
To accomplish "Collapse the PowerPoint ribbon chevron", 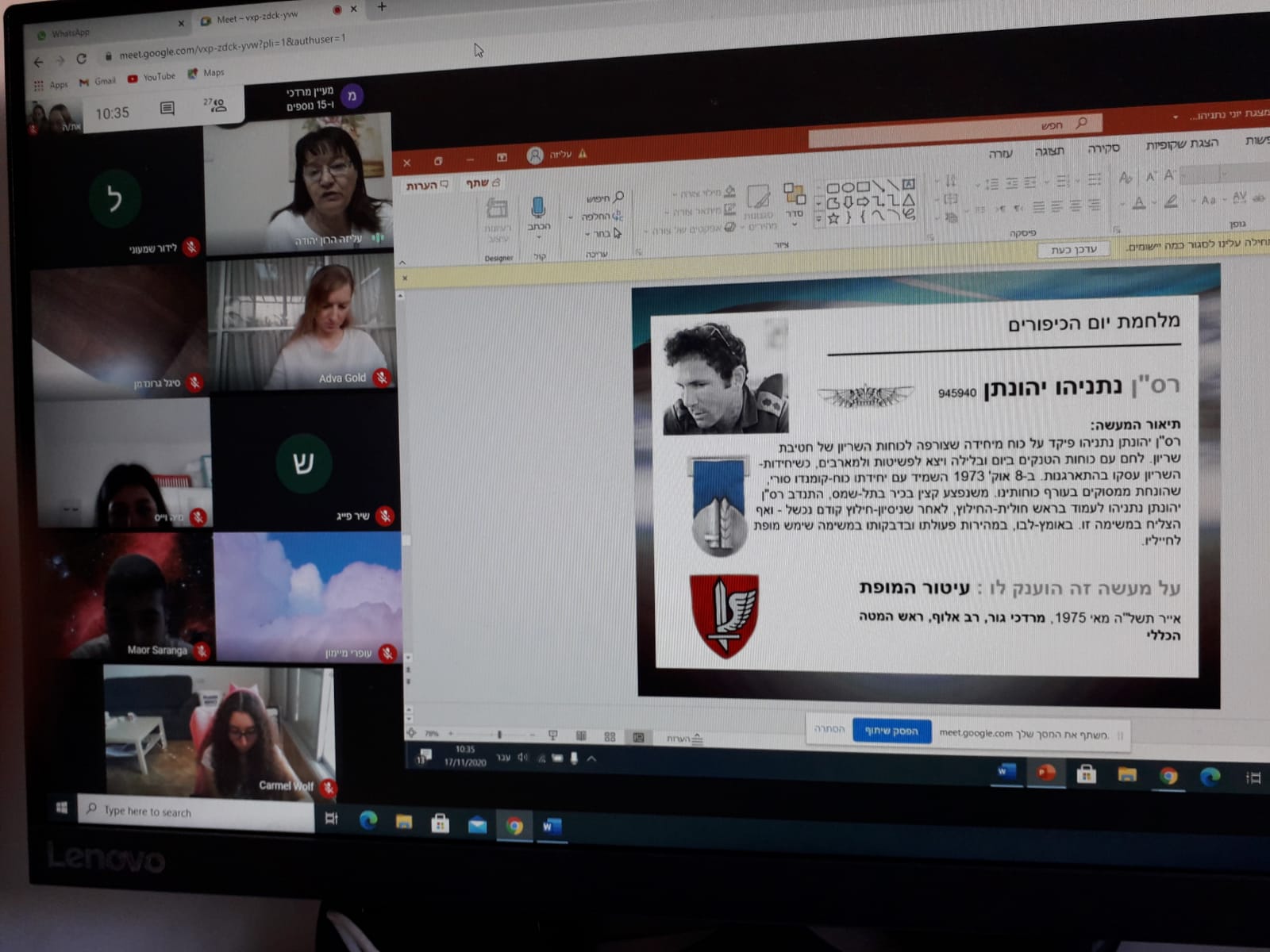I will point(402,263).
